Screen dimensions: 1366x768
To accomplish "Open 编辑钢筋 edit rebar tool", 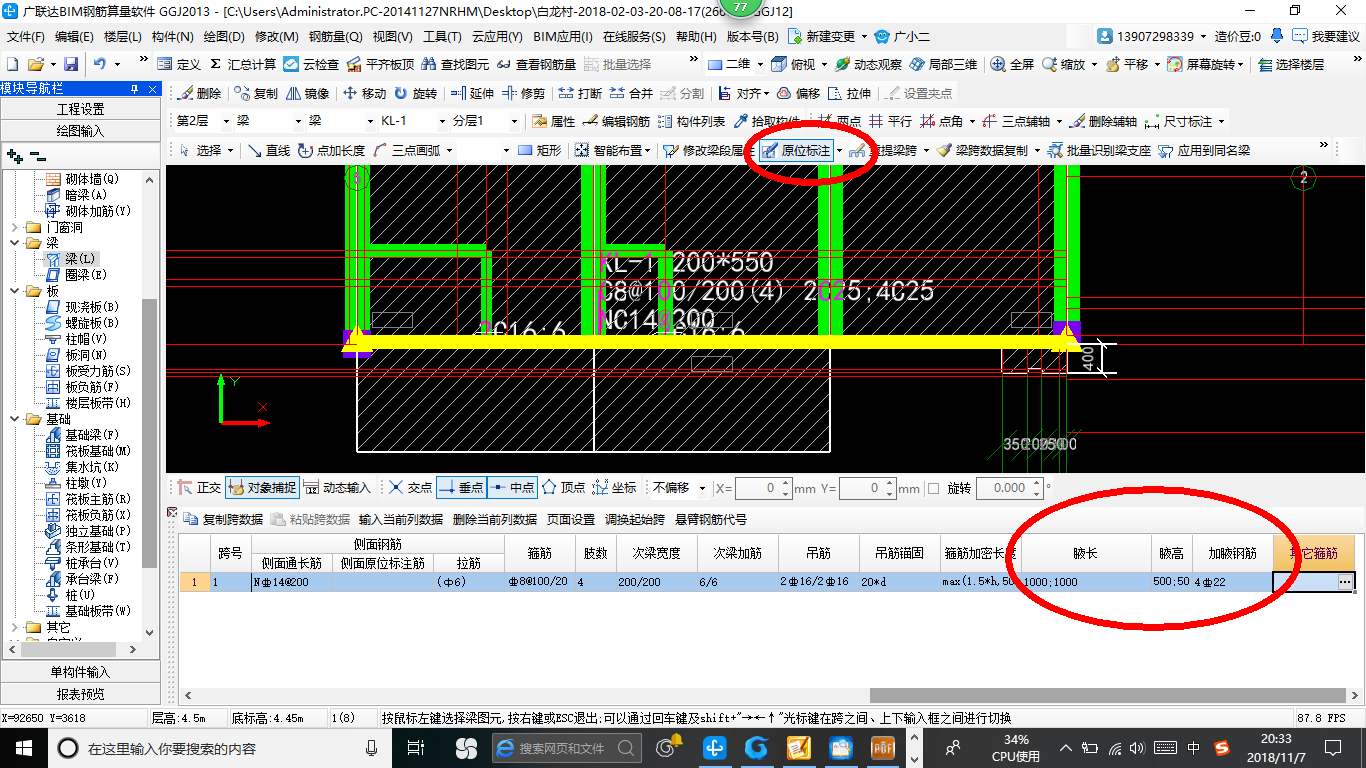I will click(x=615, y=122).
